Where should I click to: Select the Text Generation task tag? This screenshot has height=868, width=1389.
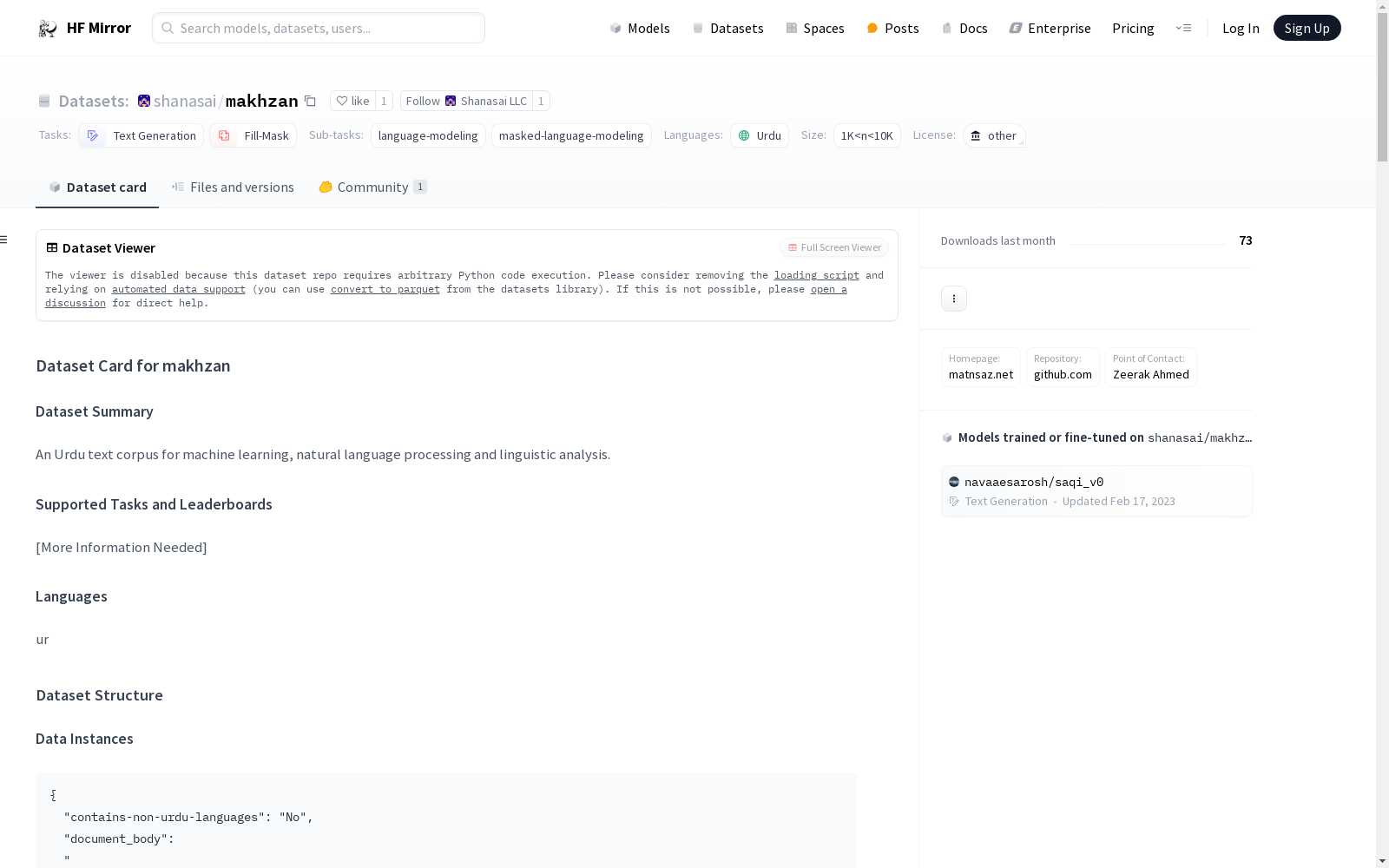coord(142,135)
